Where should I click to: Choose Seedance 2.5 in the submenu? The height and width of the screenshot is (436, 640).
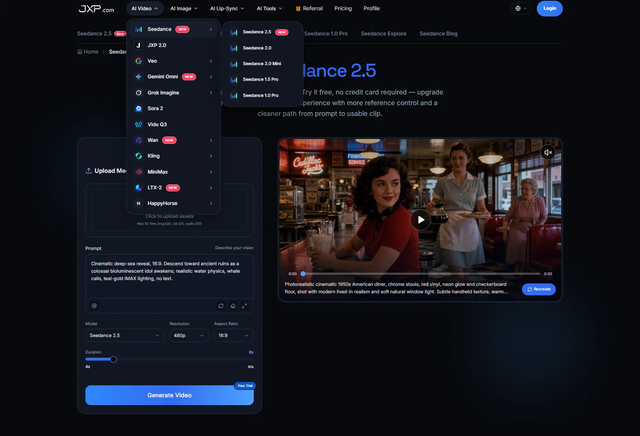coord(262,32)
